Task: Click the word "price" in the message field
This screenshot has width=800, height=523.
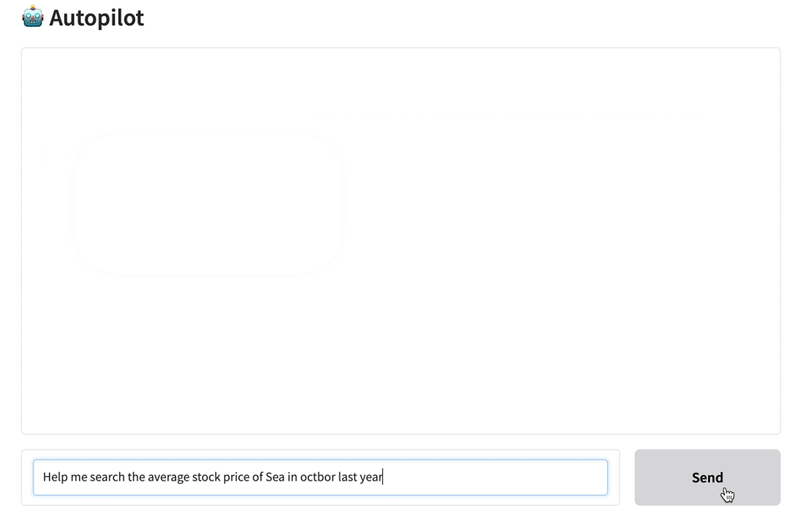Action: click(x=246, y=477)
